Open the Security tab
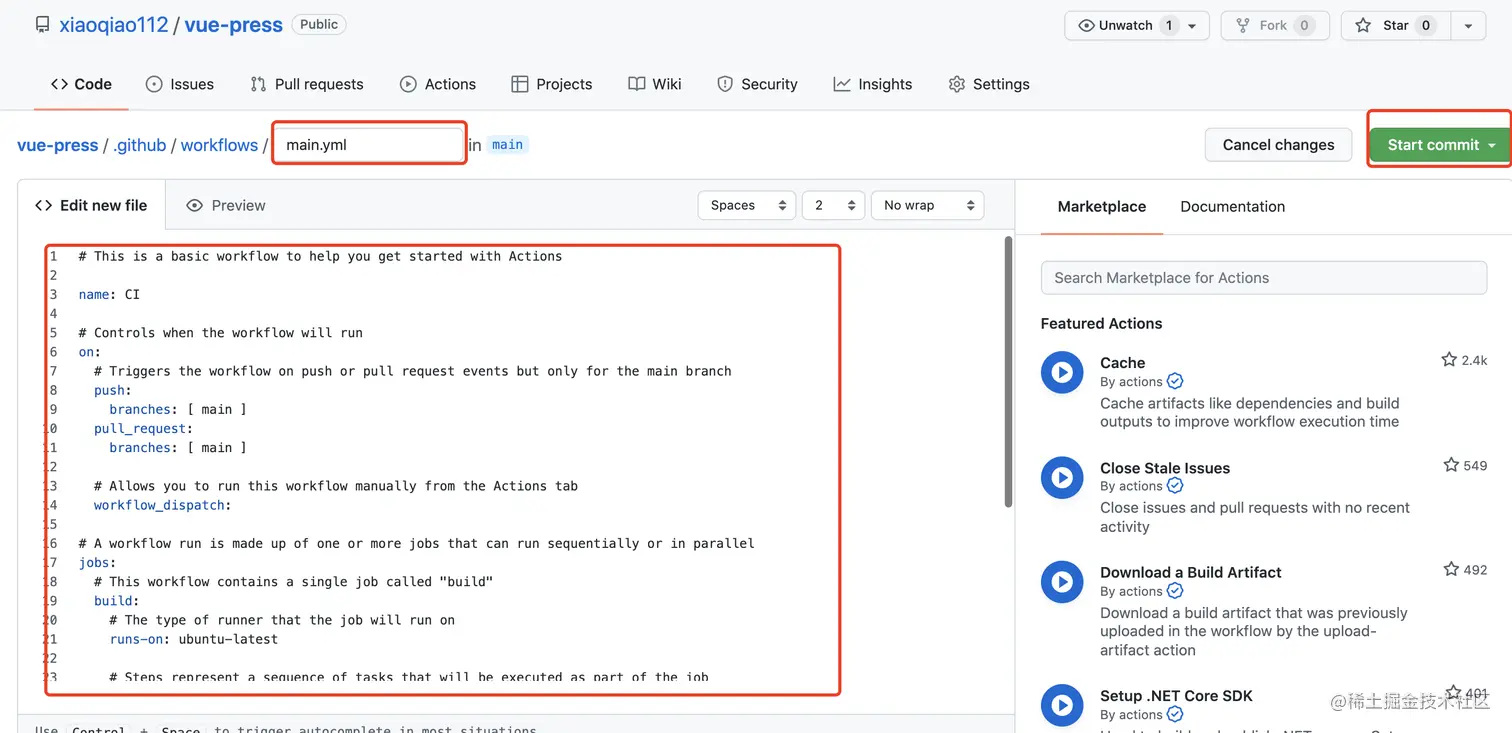Screen dimensions: 1512x733 [758, 84]
